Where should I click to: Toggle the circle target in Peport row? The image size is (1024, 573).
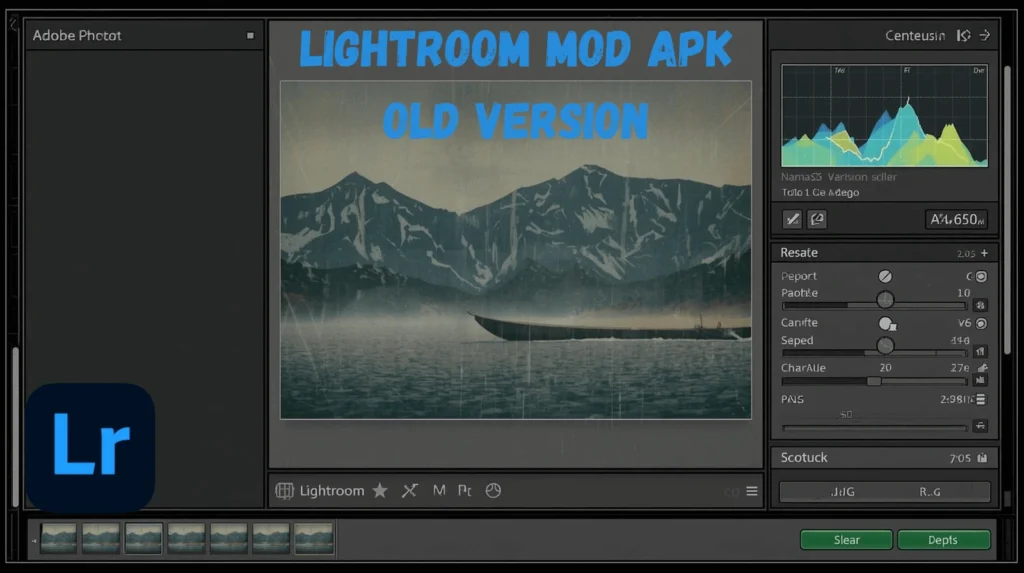tap(981, 276)
